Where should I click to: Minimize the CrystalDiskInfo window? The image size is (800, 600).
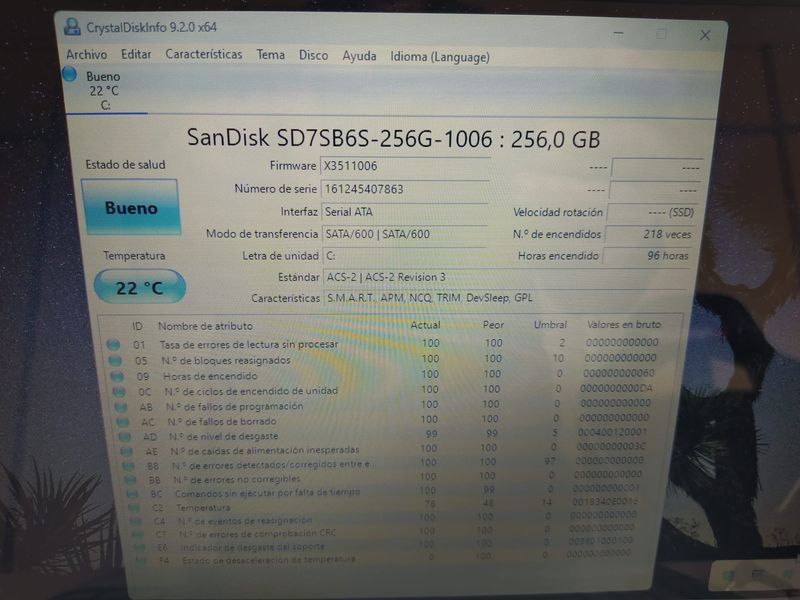[618, 33]
